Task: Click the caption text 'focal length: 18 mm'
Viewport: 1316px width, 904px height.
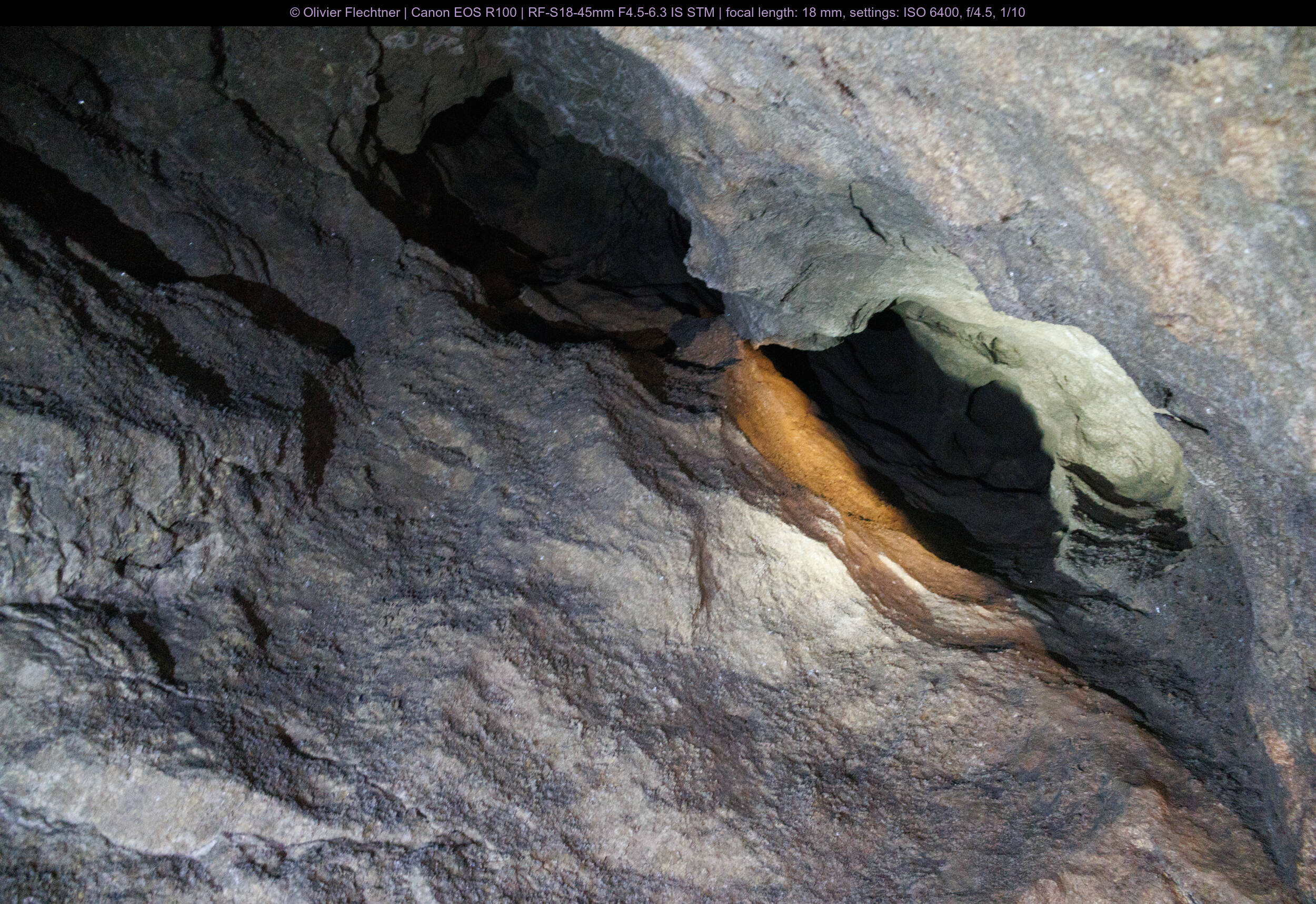Action: [784, 13]
